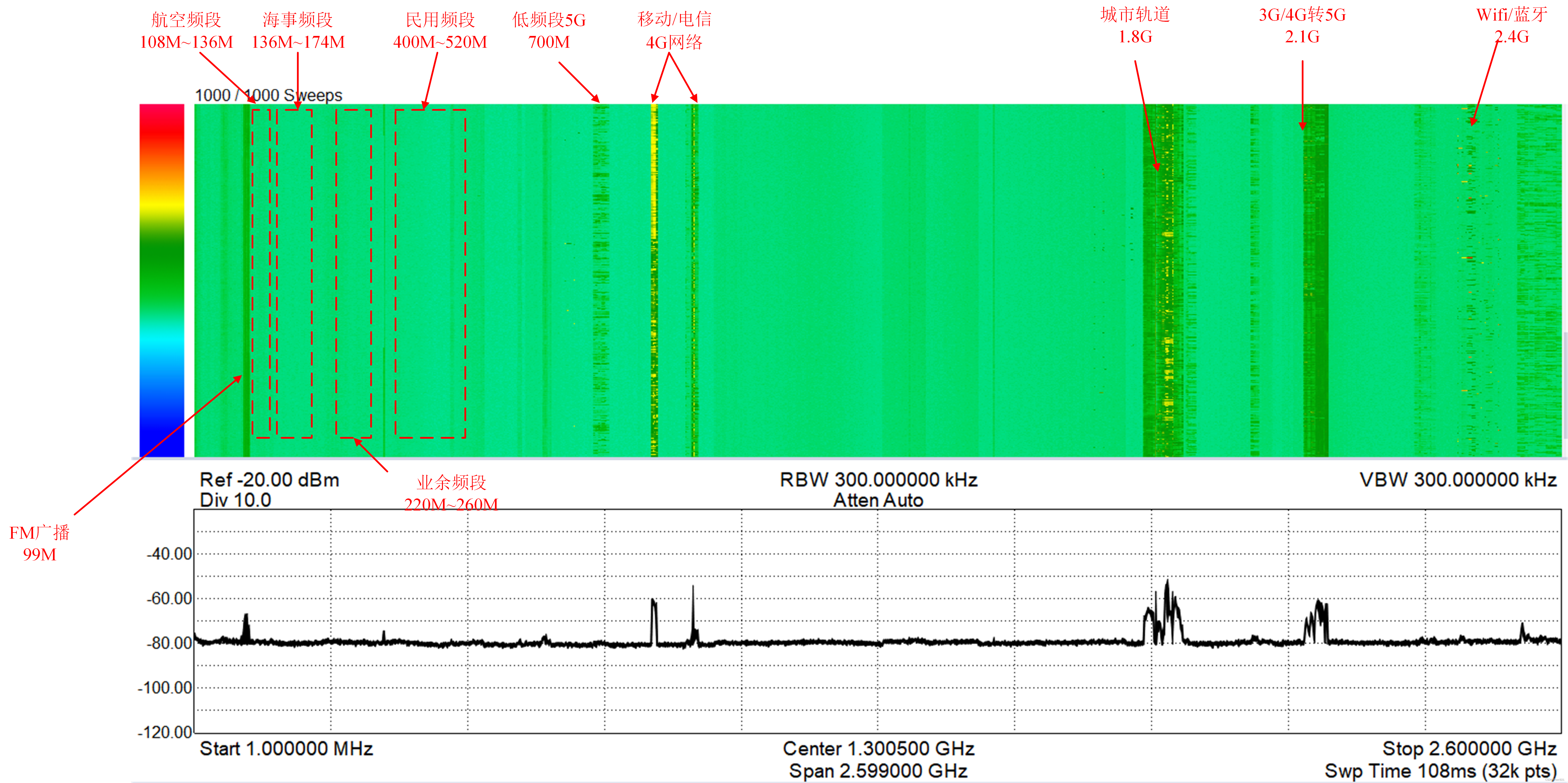This screenshot has width=1568, height=783.
Task: Click the 1000 / 1000 Sweeps counter
Action: pos(269,95)
